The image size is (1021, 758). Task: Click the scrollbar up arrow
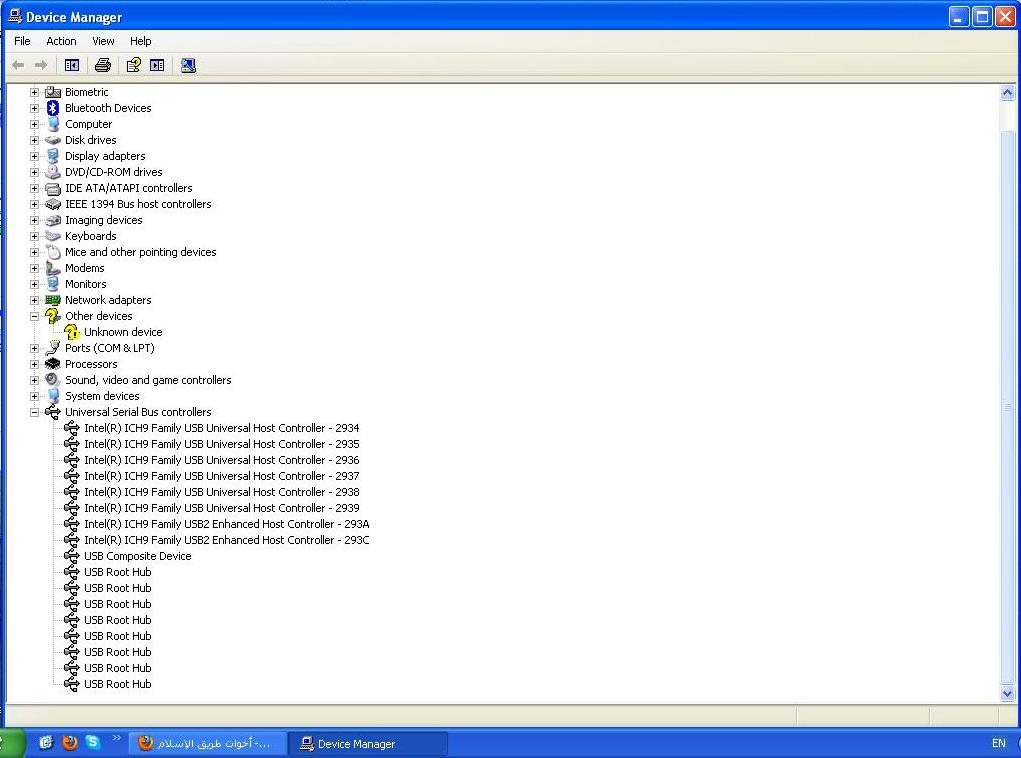(x=1007, y=92)
